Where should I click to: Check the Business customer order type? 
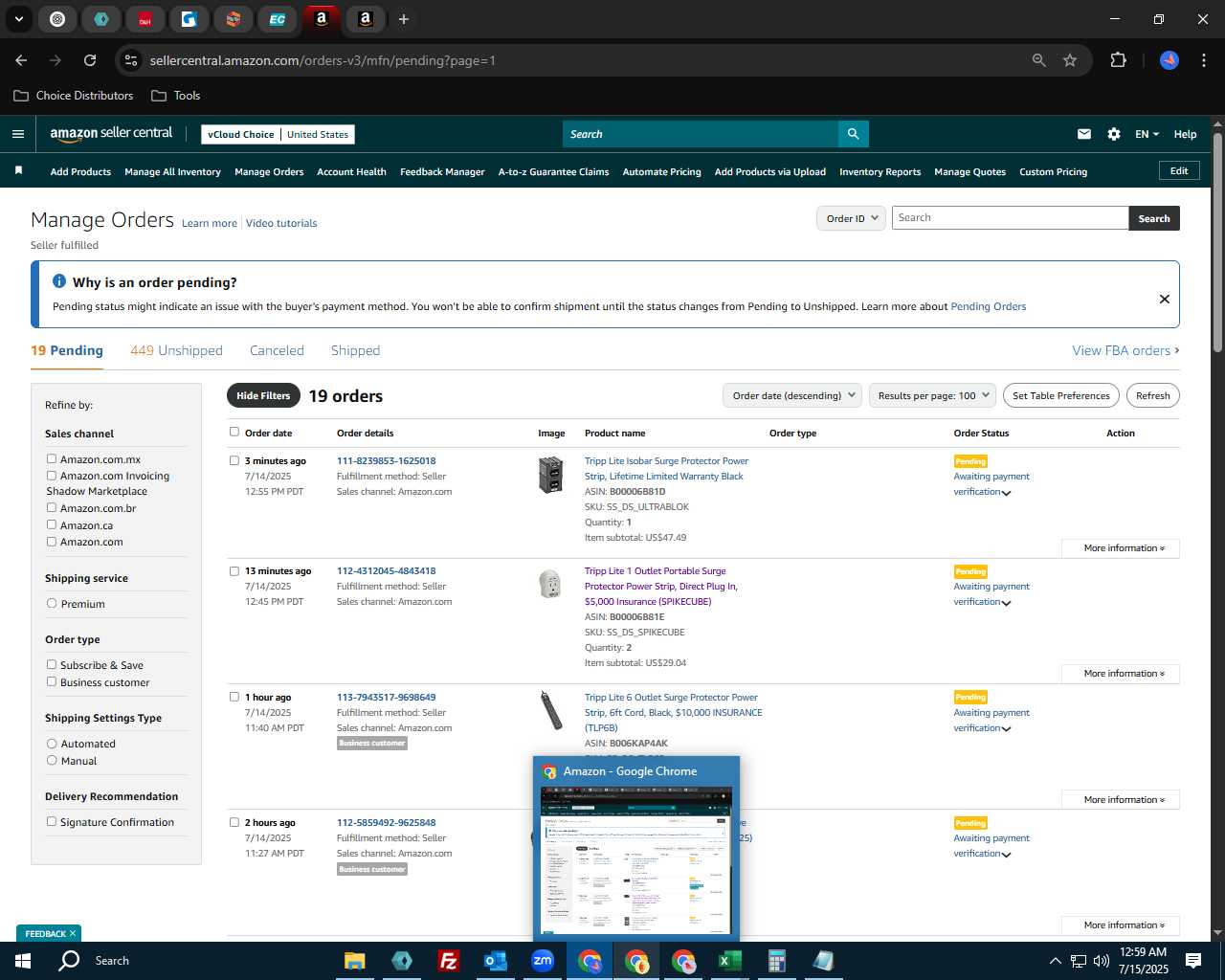point(52,681)
